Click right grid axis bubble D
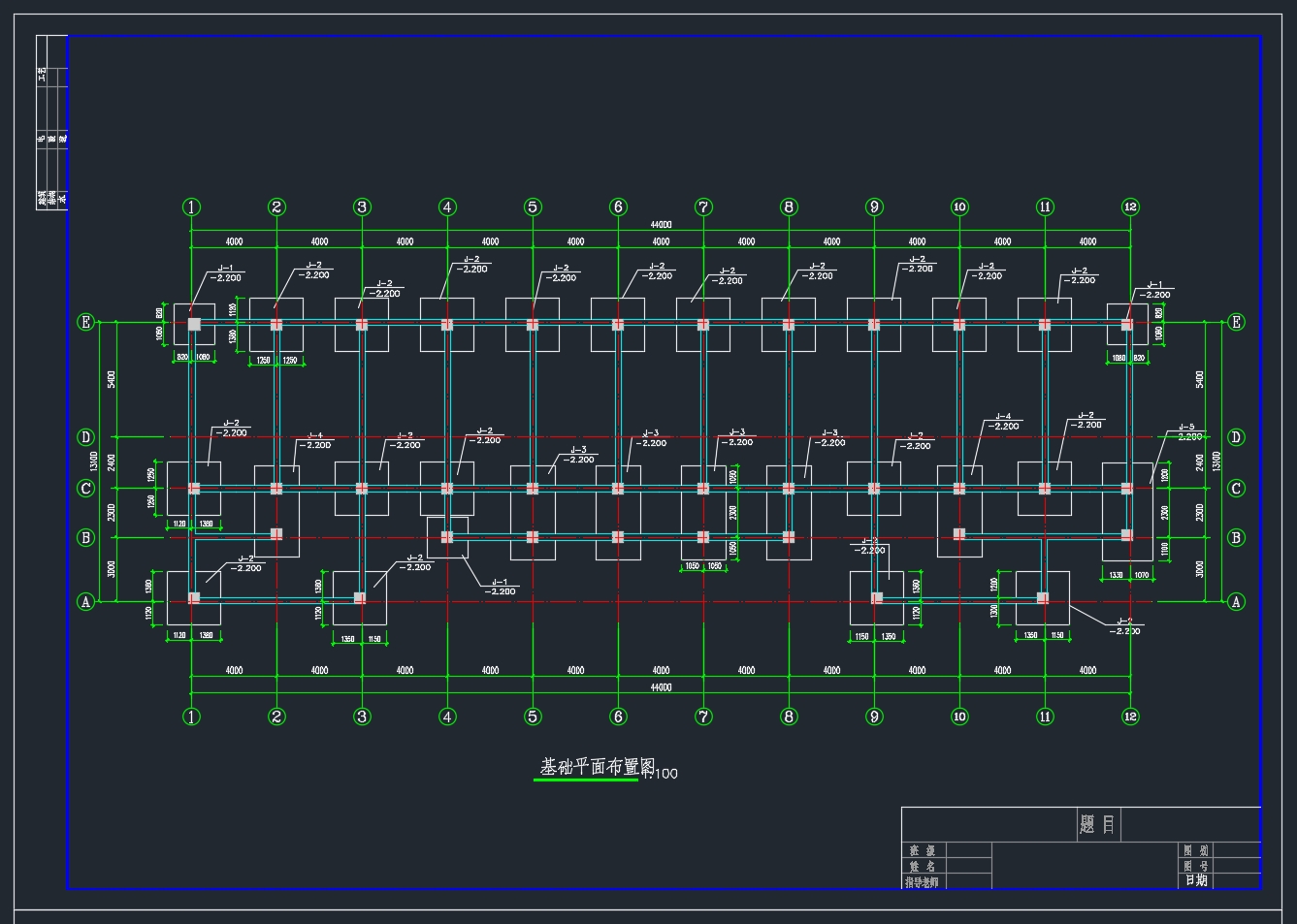The height and width of the screenshot is (924, 1297). 1236,437
